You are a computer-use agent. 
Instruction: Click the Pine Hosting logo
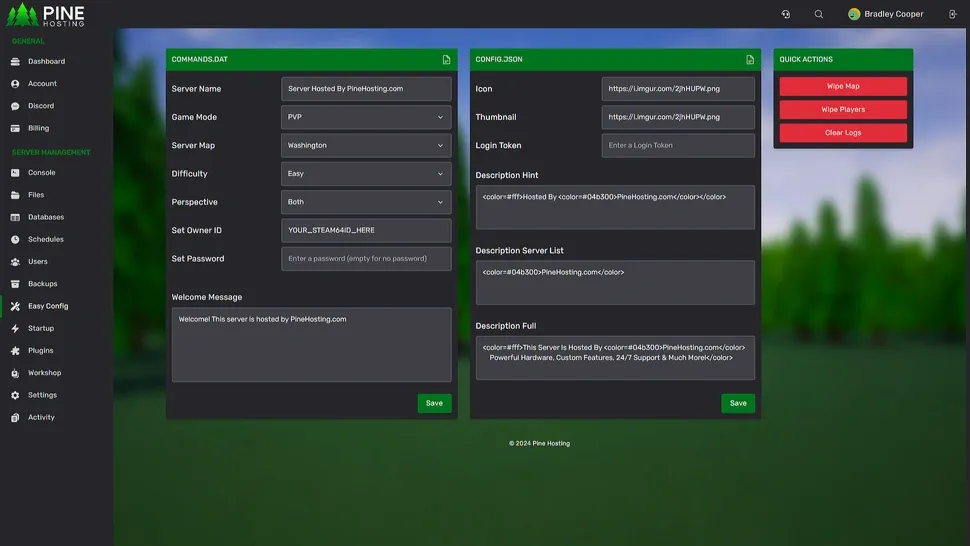tap(45, 15)
